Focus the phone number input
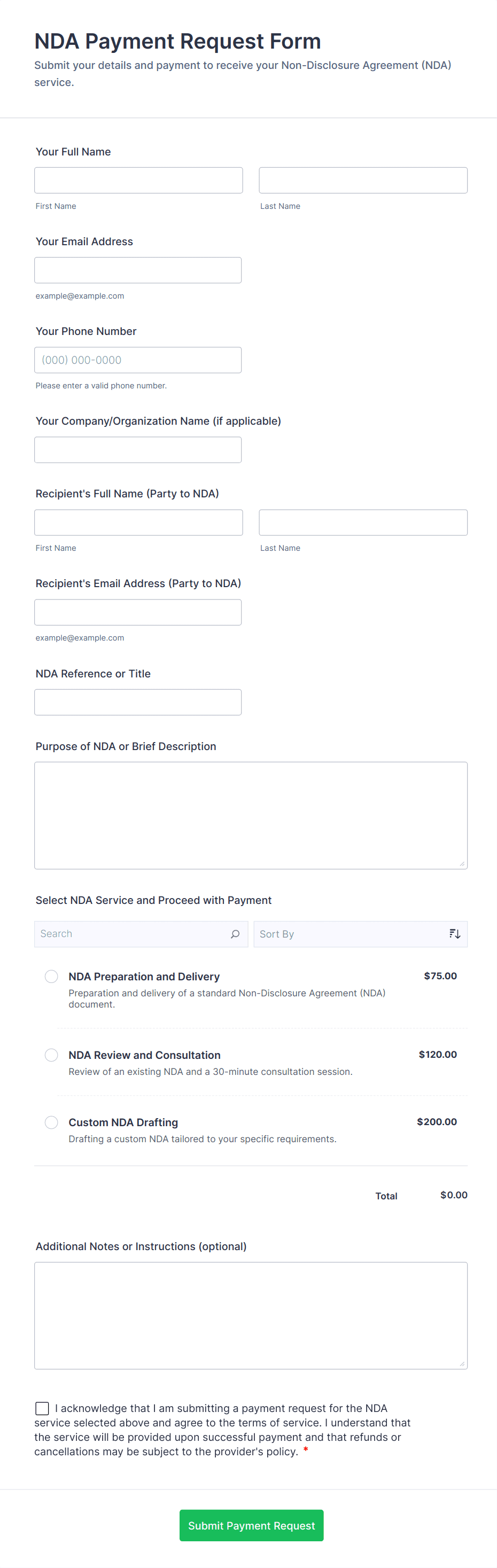497x1568 pixels. pyautogui.click(x=138, y=360)
